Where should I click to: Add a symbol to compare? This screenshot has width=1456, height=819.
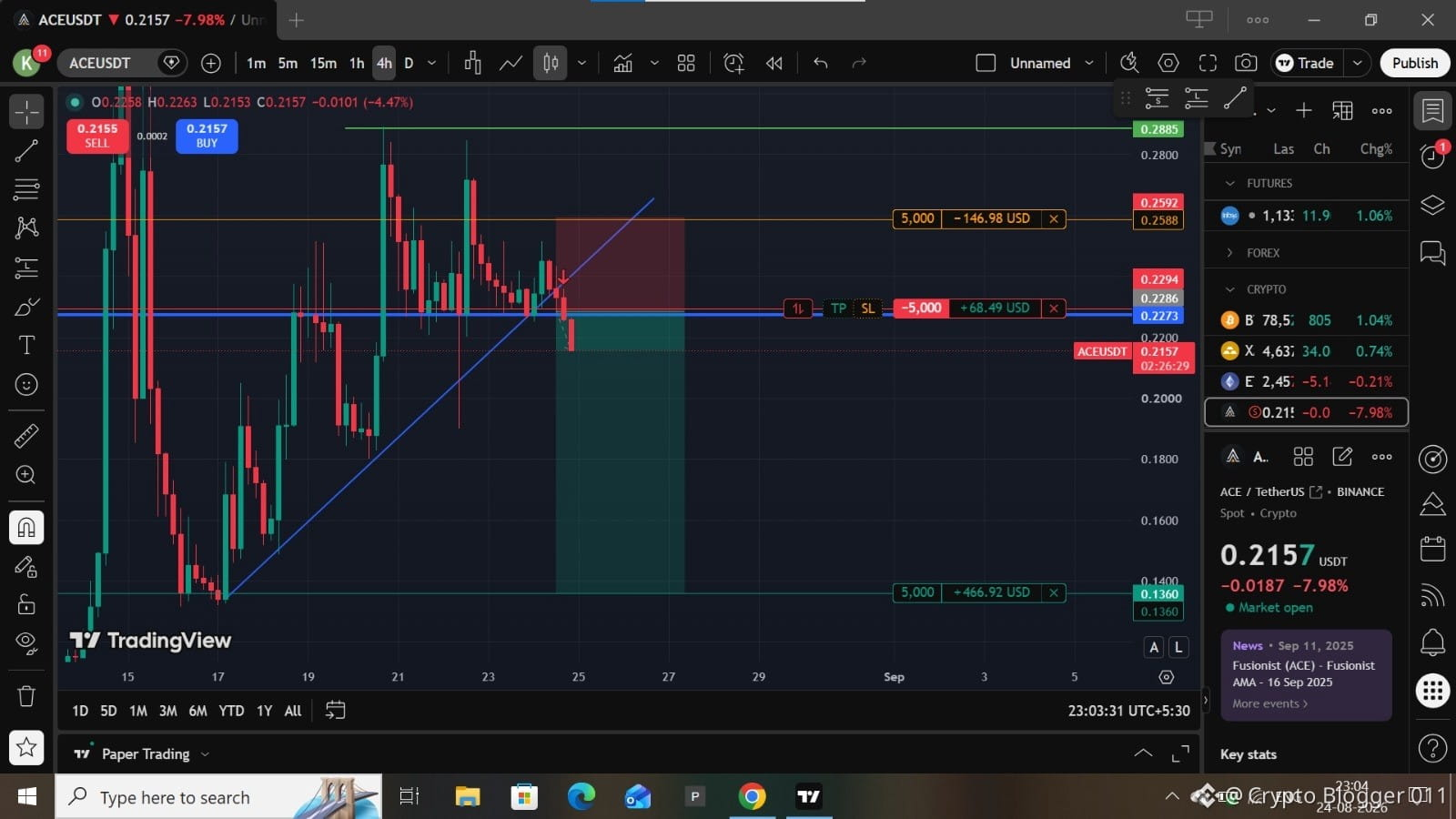[x=211, y=63]
